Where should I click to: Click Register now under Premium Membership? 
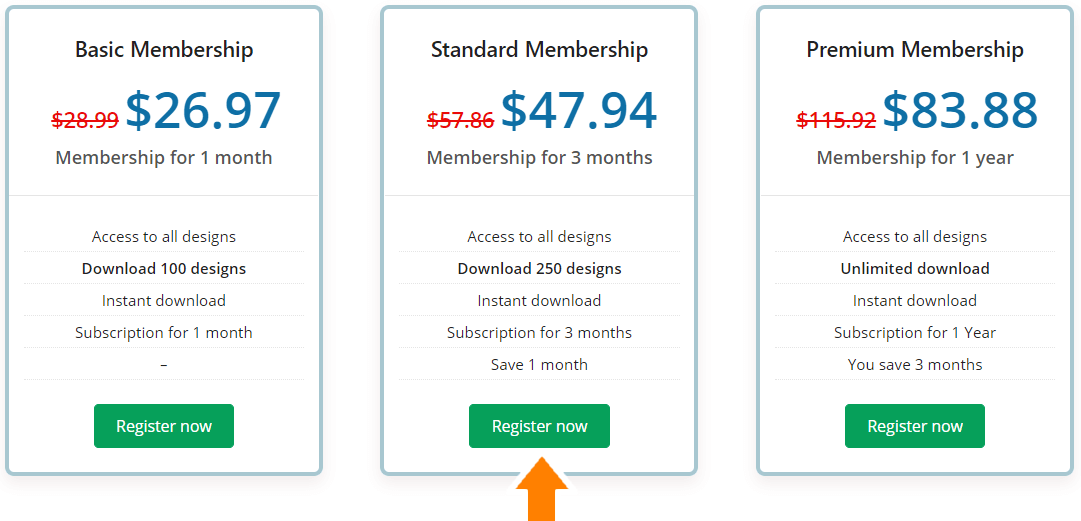pos(915,426)
